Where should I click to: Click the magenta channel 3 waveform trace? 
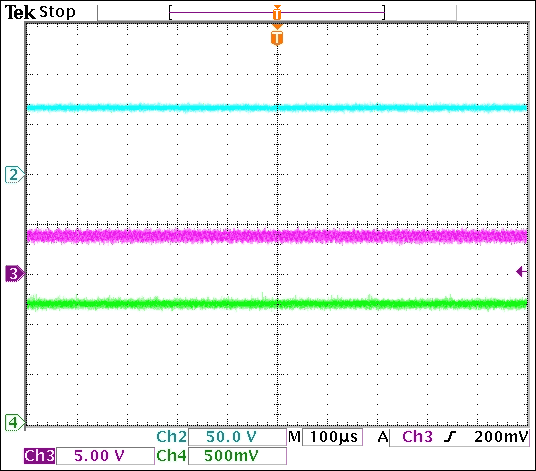tap(277, 236)
